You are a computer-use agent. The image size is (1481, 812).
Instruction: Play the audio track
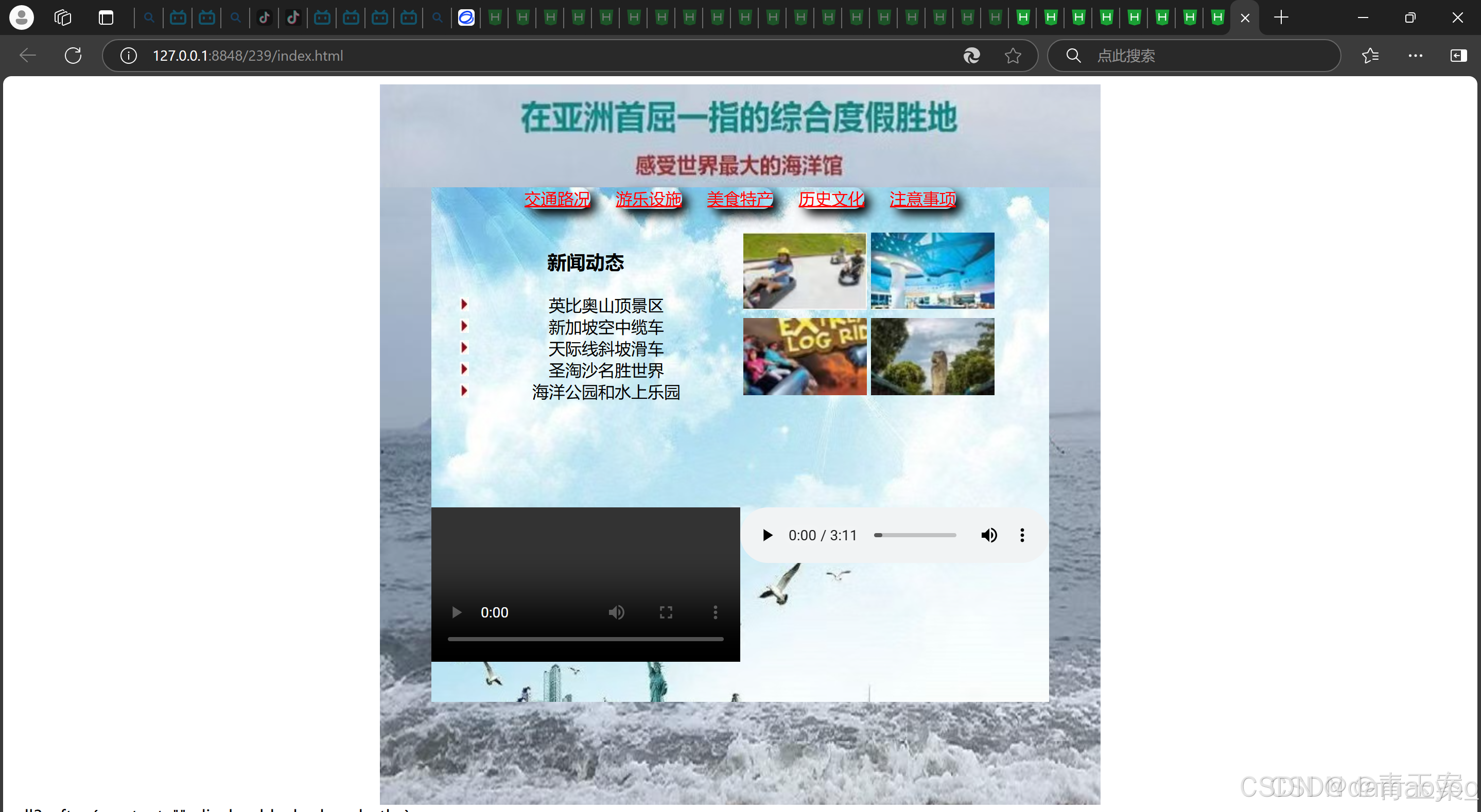(767, 536)
